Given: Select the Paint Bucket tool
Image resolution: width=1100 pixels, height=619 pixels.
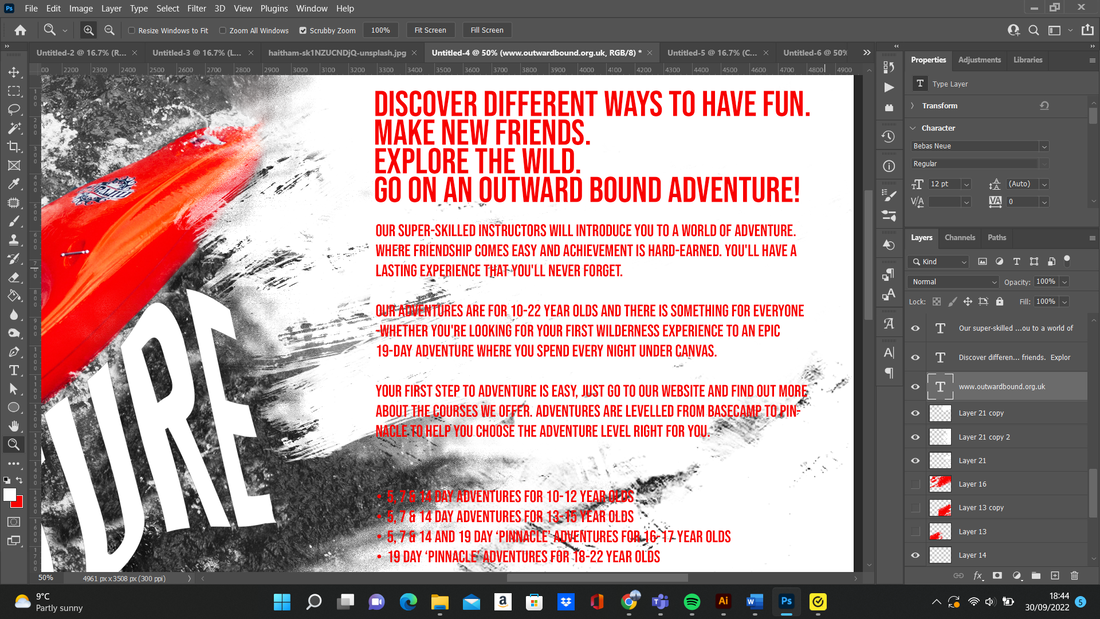Looking at the screenshot, I should pyautogui.click(x=13, y=295).
